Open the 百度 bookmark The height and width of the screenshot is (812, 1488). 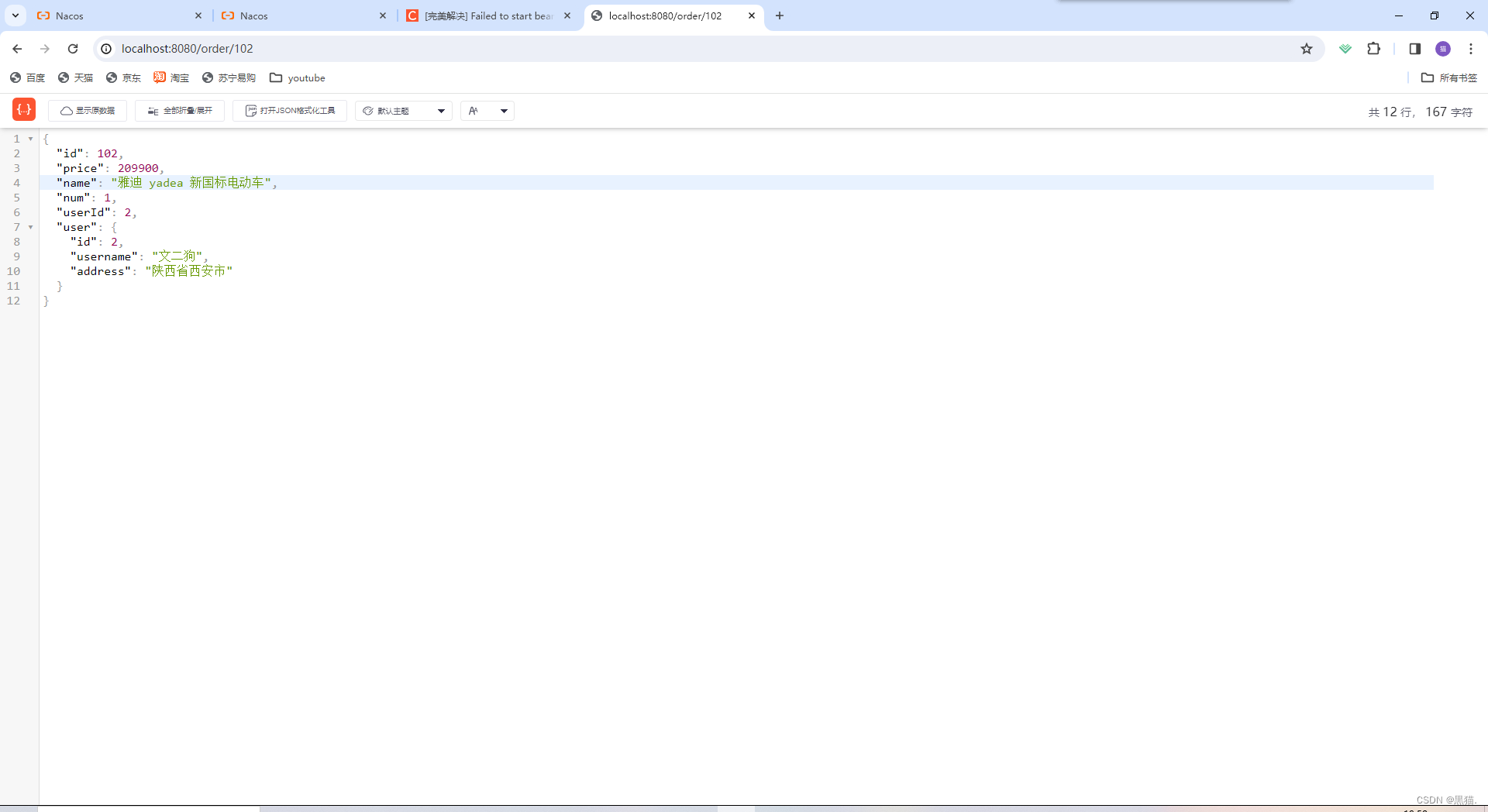pyautogui.click(x=27, y=77)
